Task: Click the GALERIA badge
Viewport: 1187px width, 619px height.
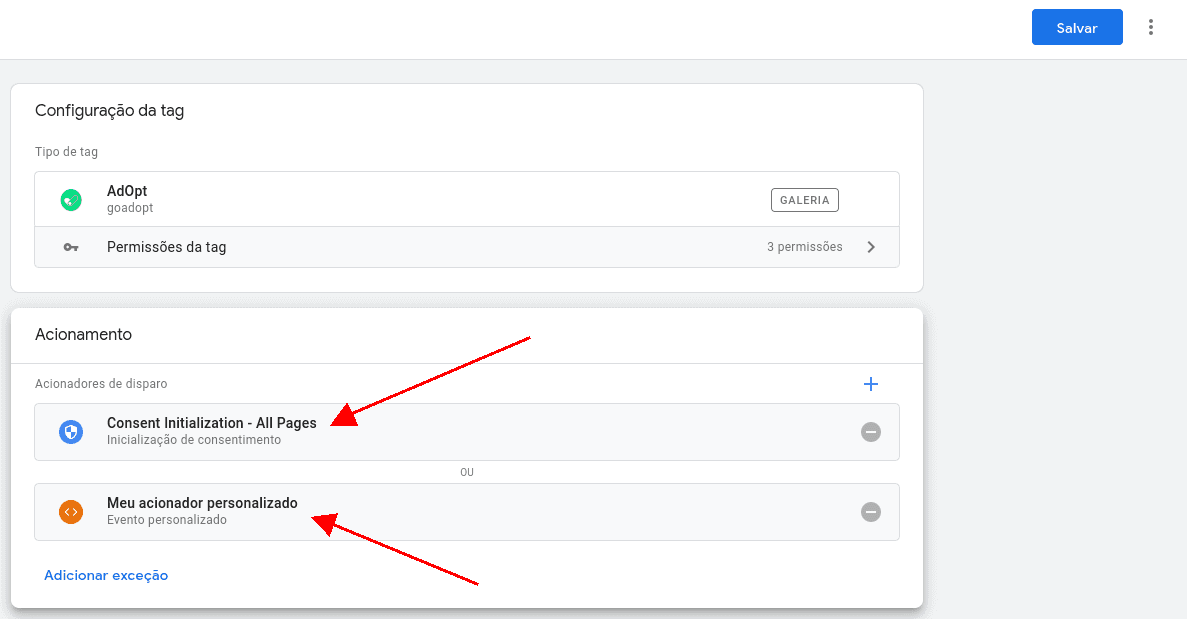Action: [x=804, y=200]
